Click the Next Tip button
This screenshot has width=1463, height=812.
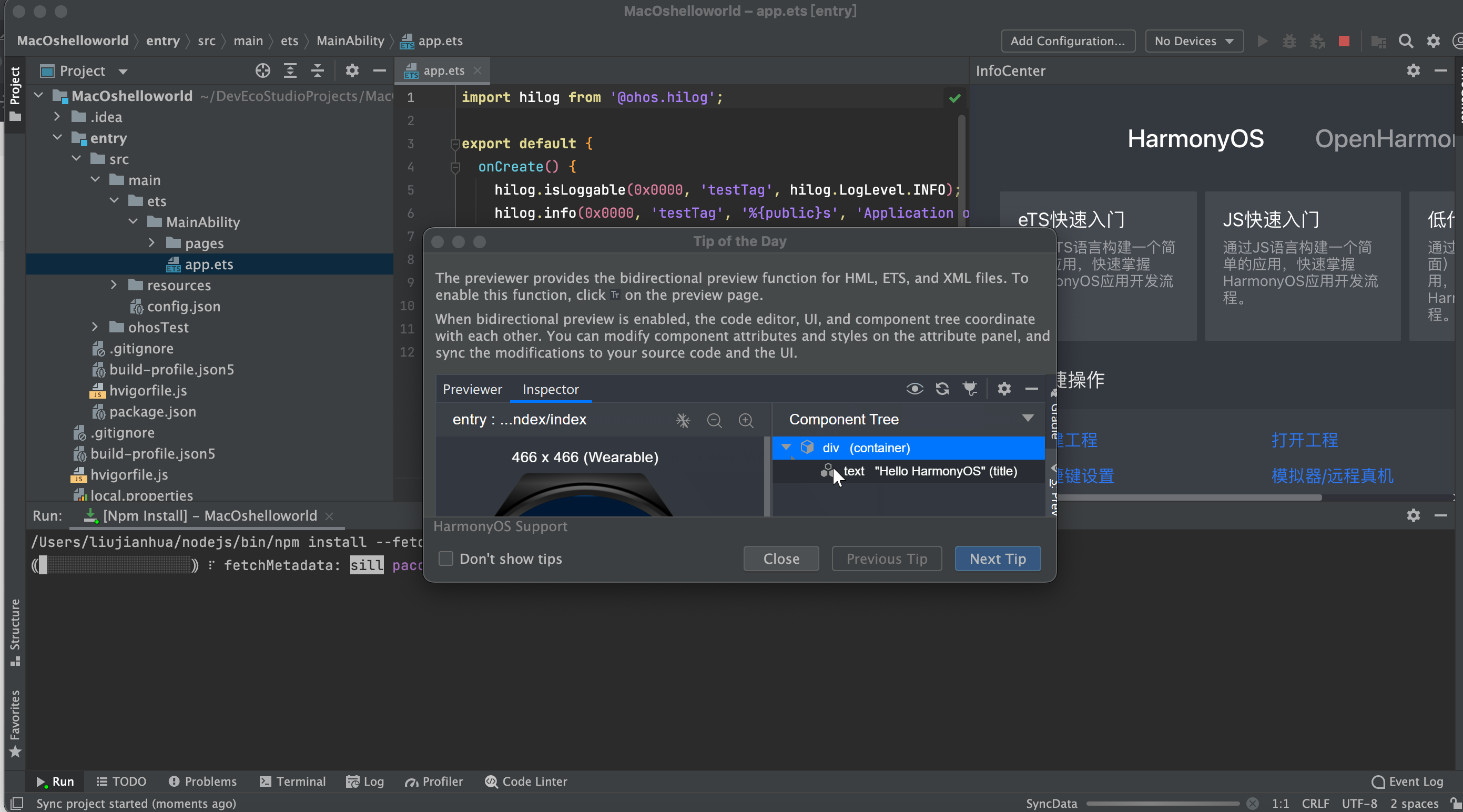coord(997,559)
